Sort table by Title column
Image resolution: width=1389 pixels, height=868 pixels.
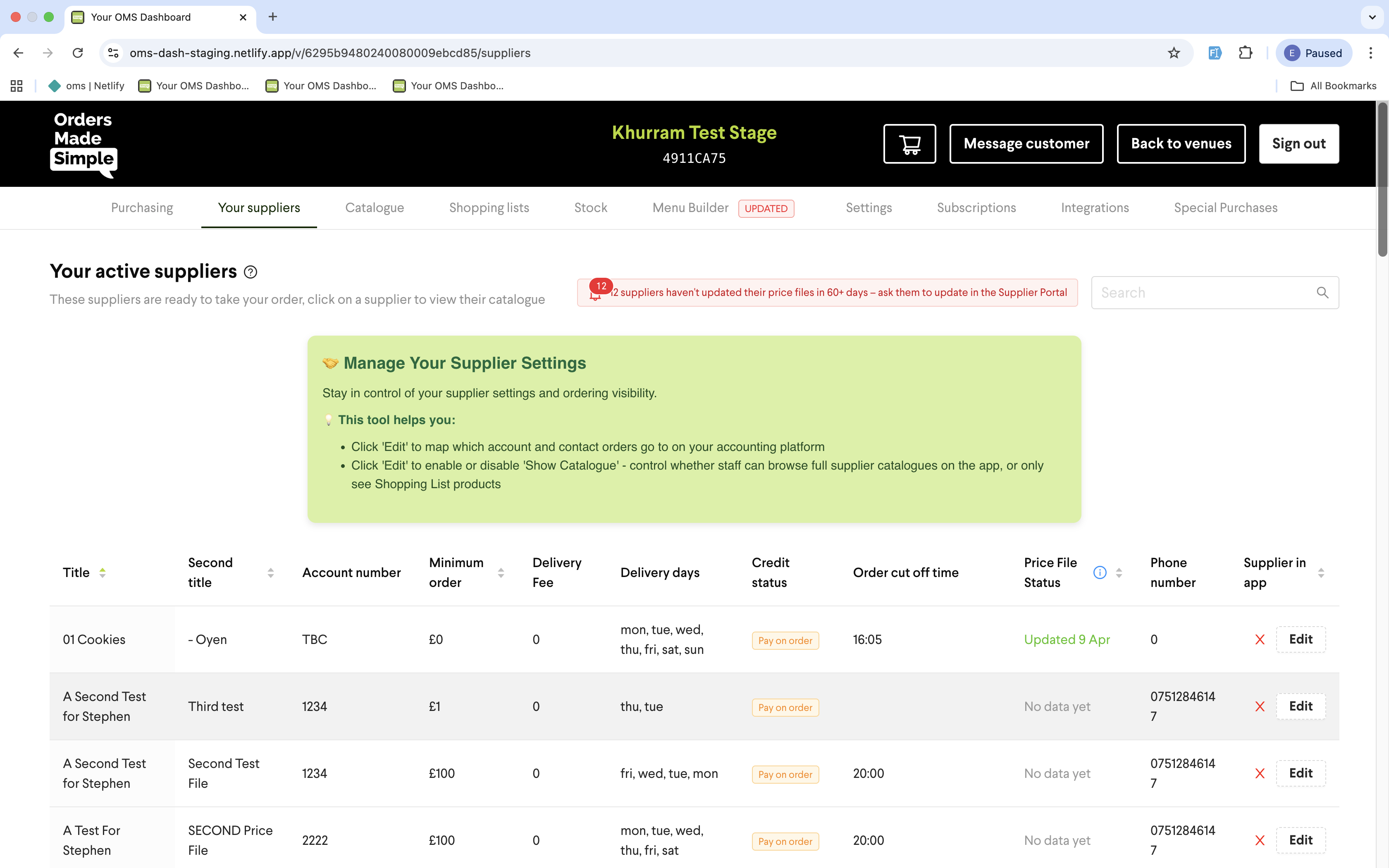coord(102,572)
